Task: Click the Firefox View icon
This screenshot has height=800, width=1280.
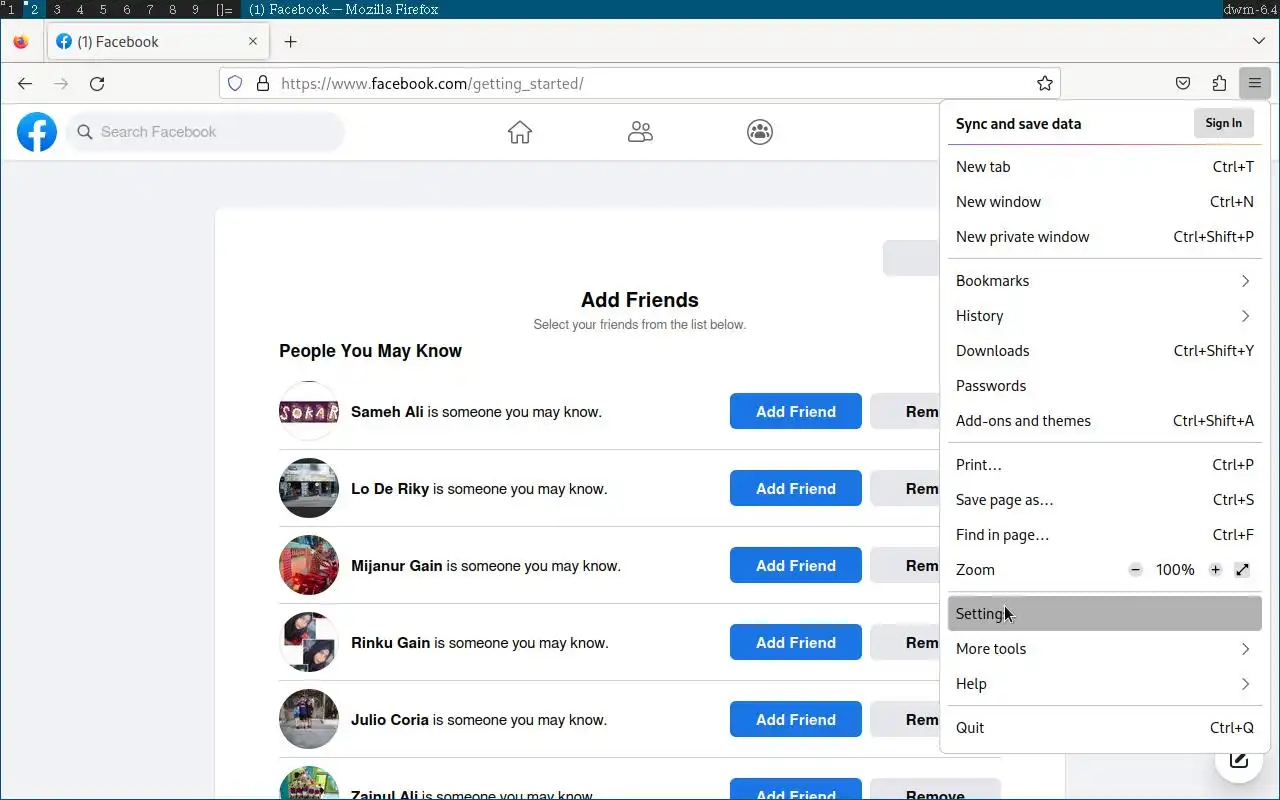Action: tap(21, 42)
